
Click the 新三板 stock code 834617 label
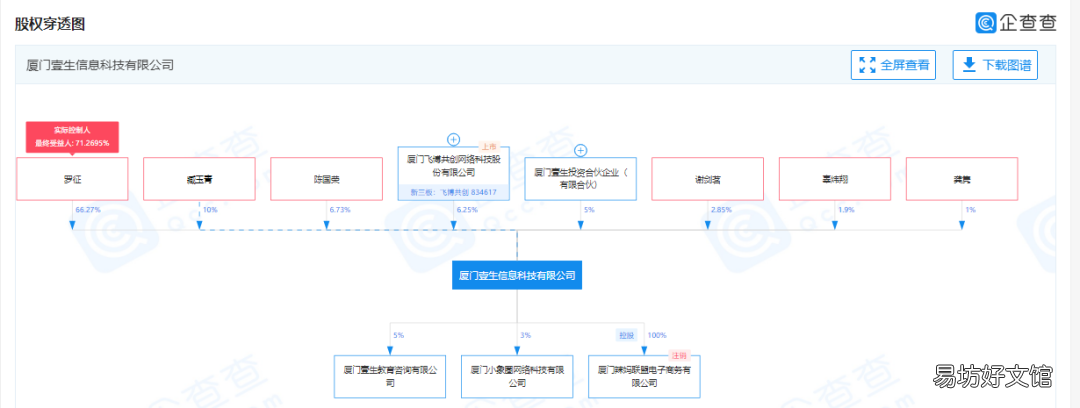454,192
